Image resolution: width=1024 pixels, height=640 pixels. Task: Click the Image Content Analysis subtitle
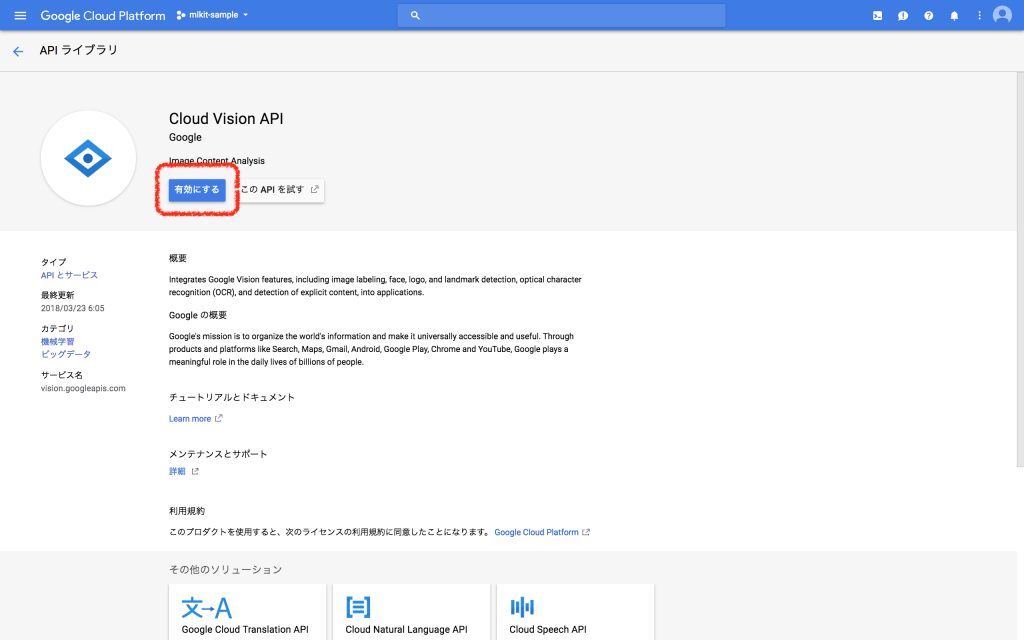tap(217, 161)
